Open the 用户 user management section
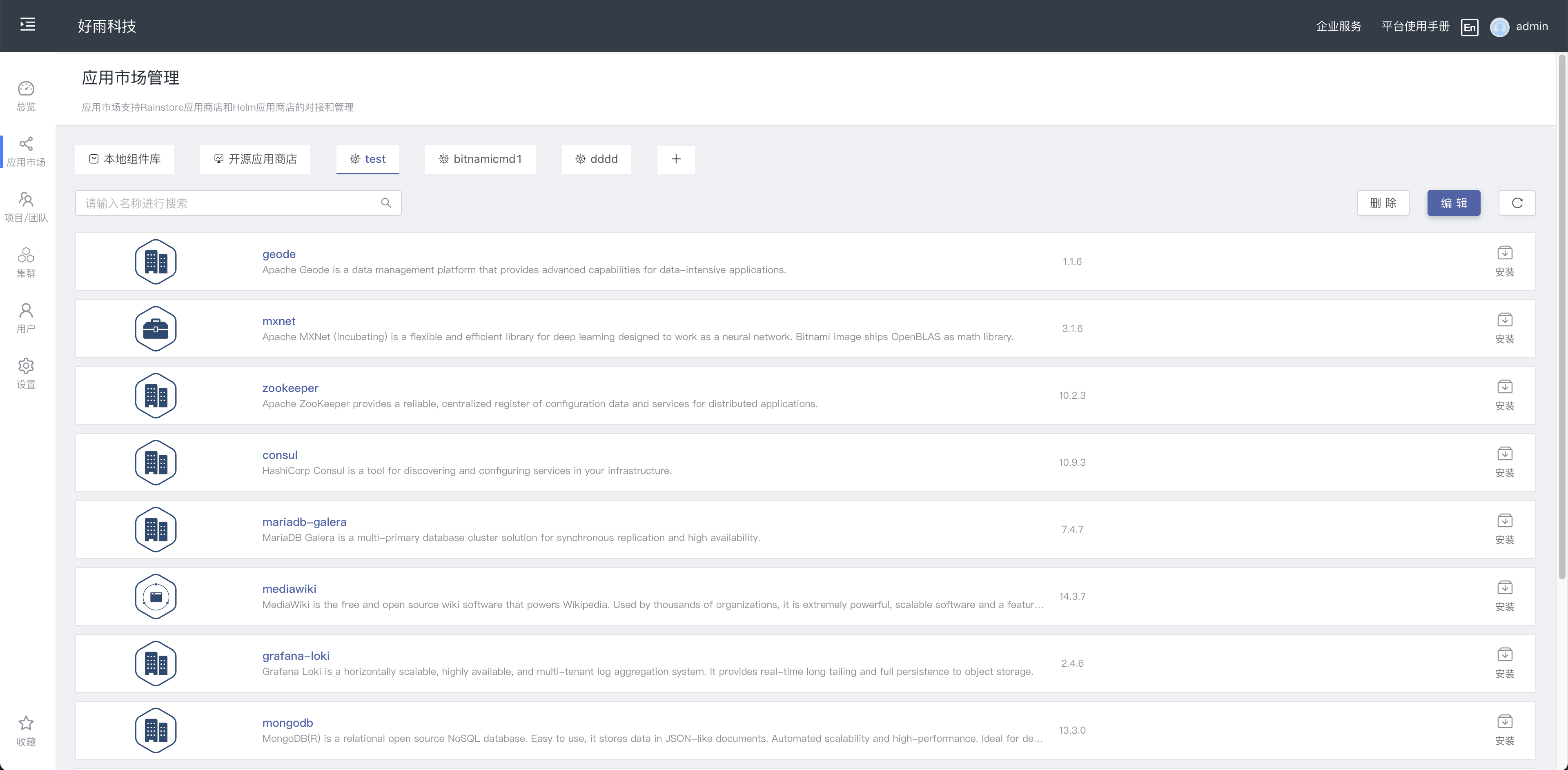 (26, 317)
